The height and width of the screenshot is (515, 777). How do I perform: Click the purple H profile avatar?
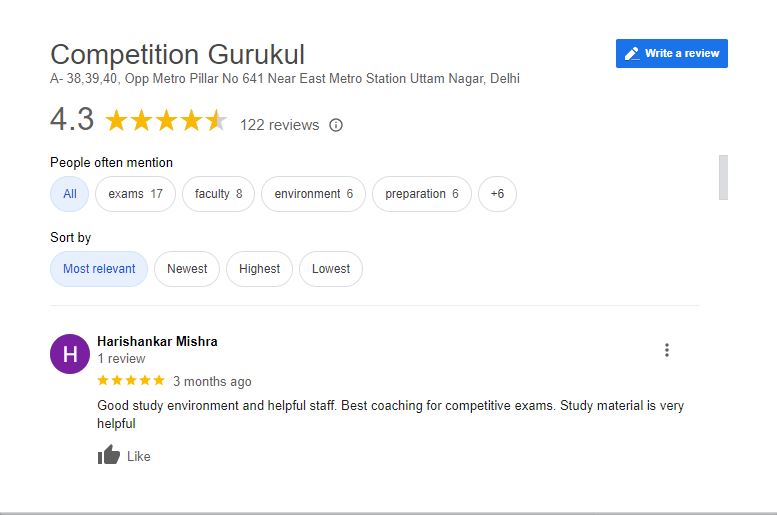[x=70, y=354]
